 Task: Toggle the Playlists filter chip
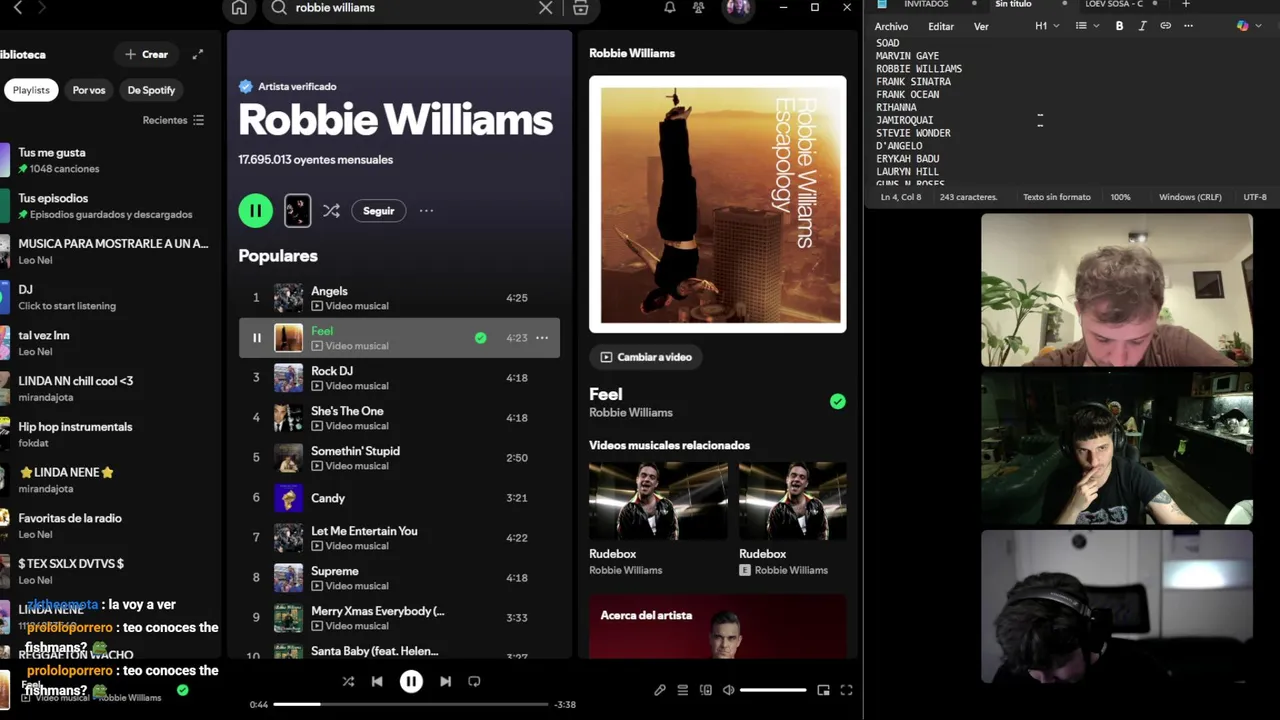[x=31, y=90]
